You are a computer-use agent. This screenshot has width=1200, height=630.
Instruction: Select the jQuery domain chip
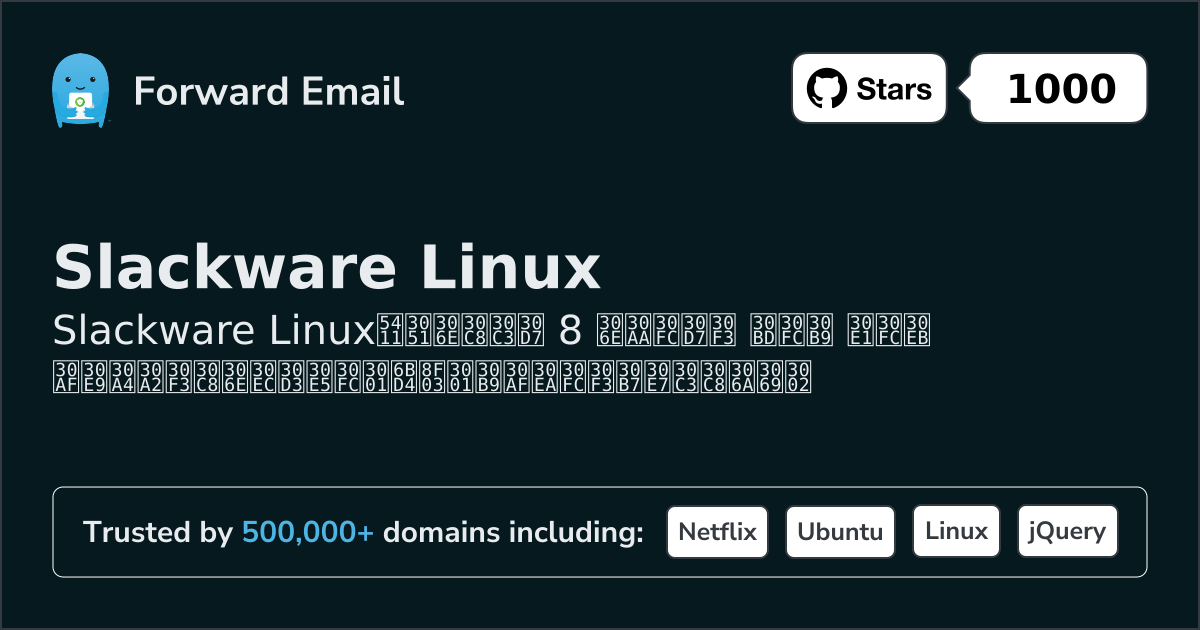click(x=1067, y=531)
